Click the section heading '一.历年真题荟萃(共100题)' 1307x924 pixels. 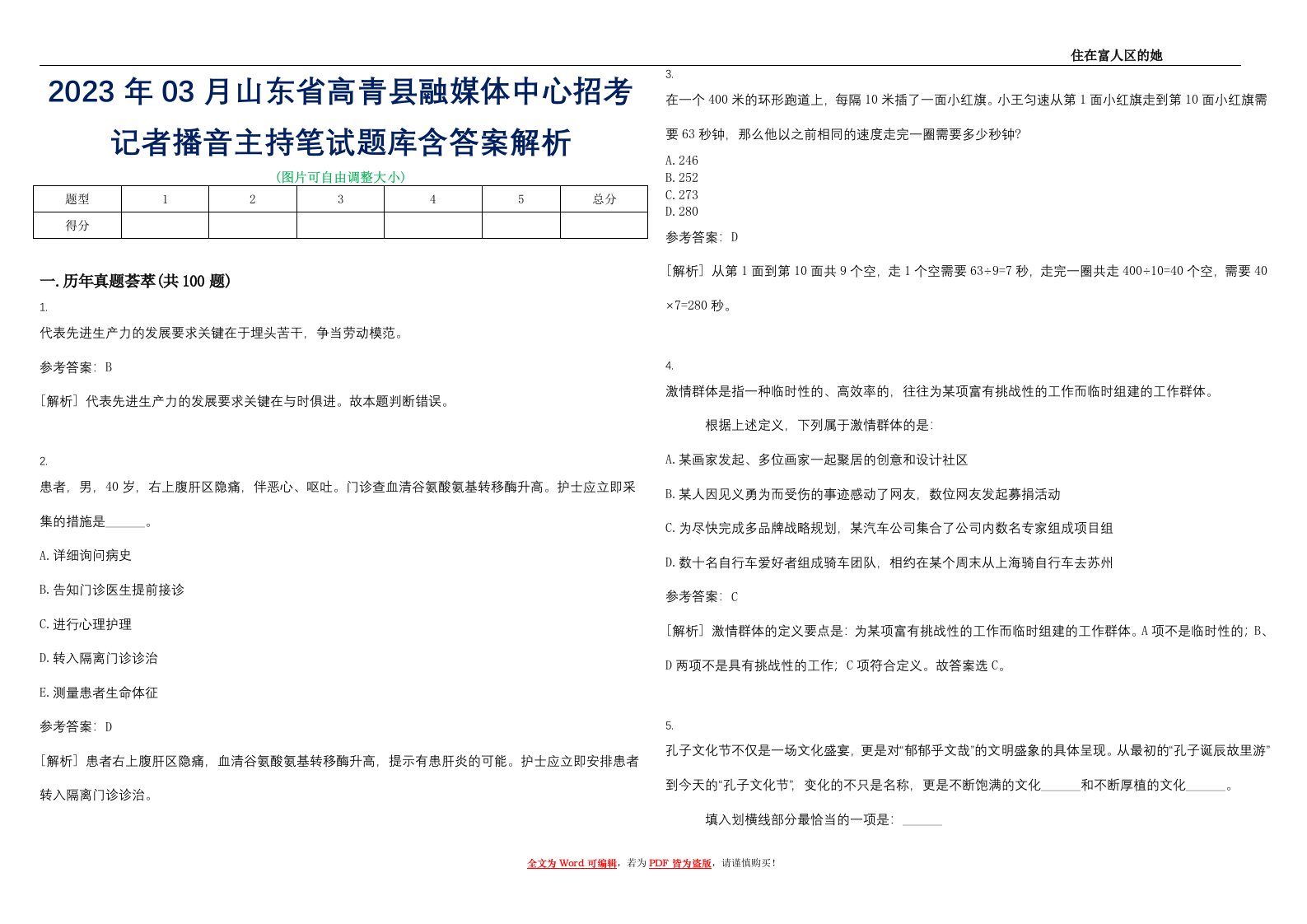tap(135, 282)
